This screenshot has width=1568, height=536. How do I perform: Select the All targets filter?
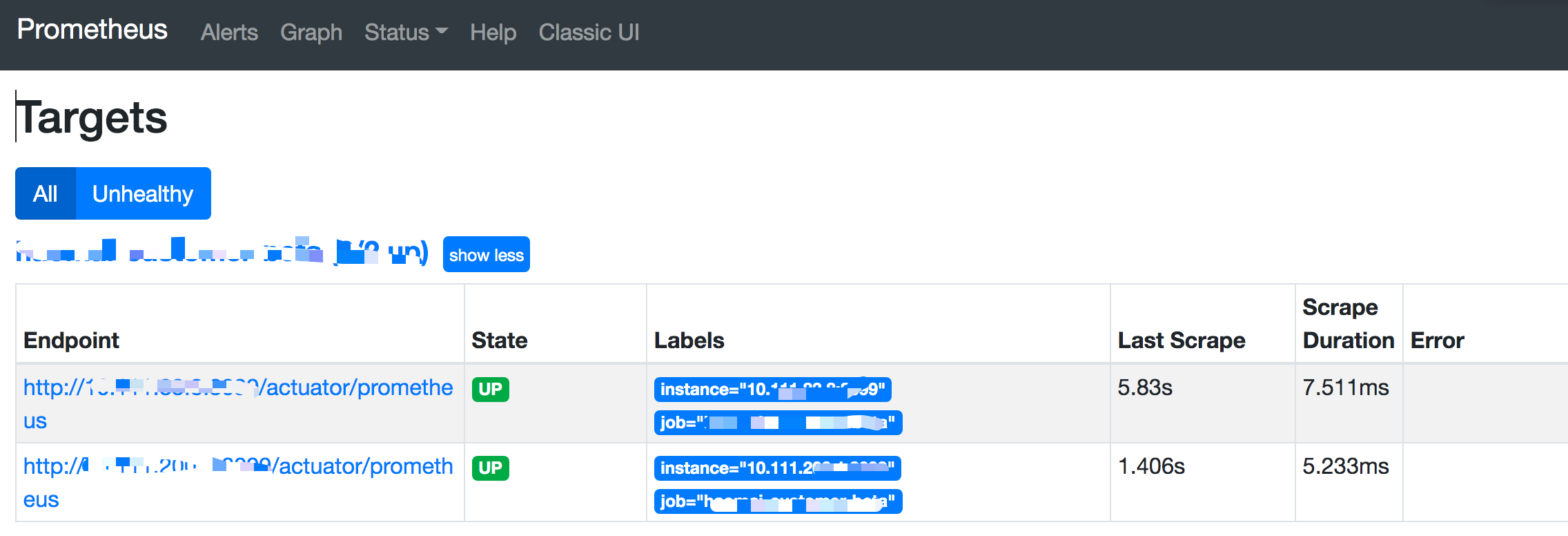click(x=46, y=193)
